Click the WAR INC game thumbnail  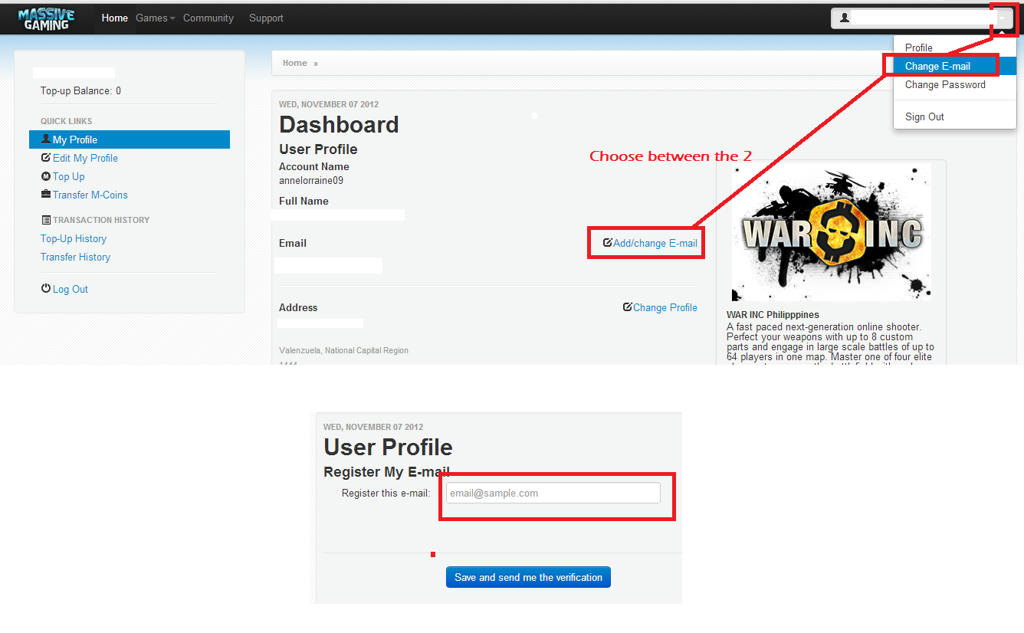point(831,233)
